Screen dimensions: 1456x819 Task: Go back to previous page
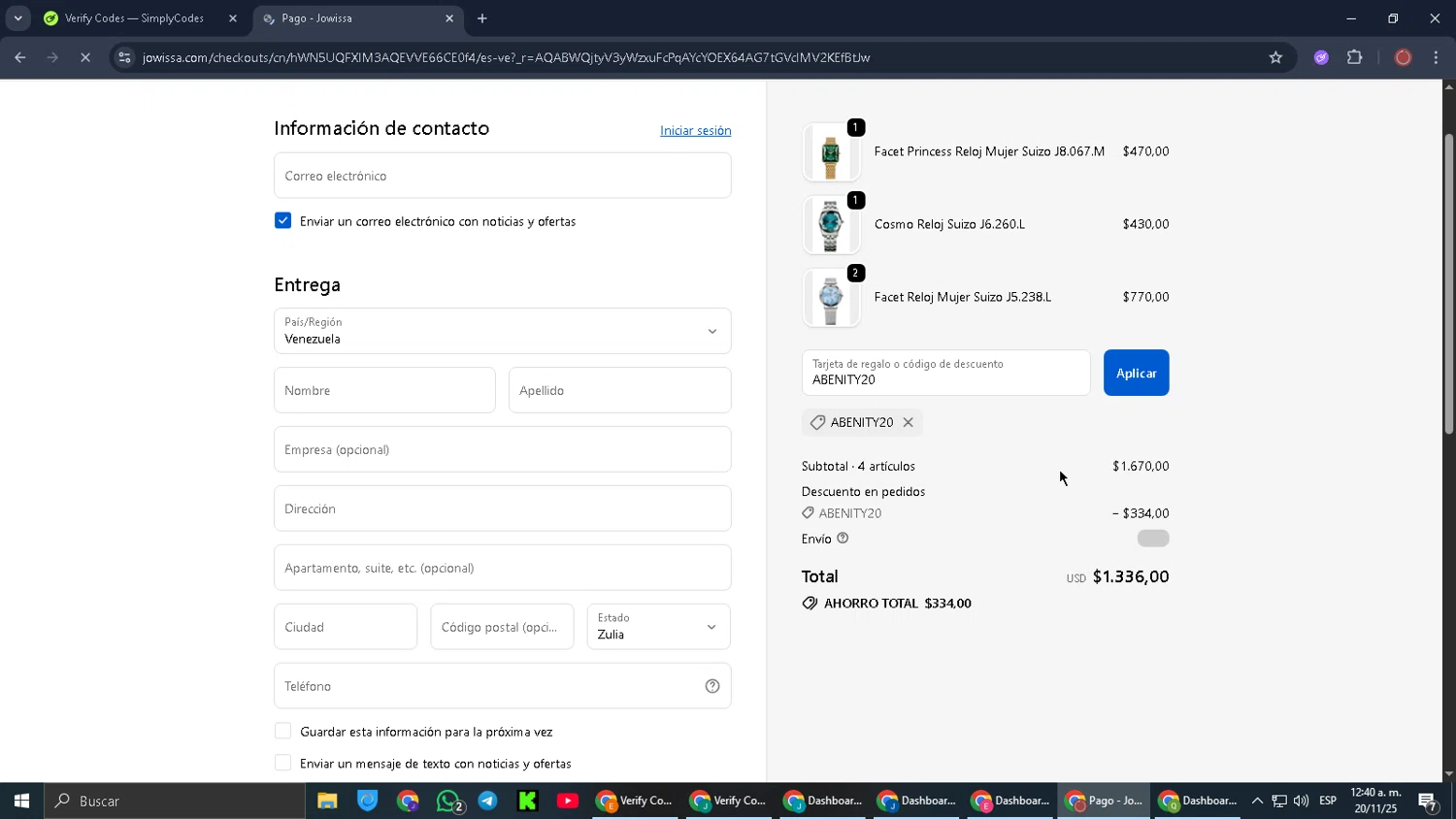20,57
